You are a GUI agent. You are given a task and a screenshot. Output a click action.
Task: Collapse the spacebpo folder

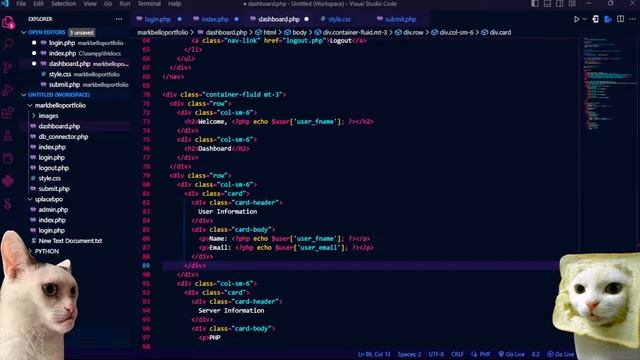30,199
